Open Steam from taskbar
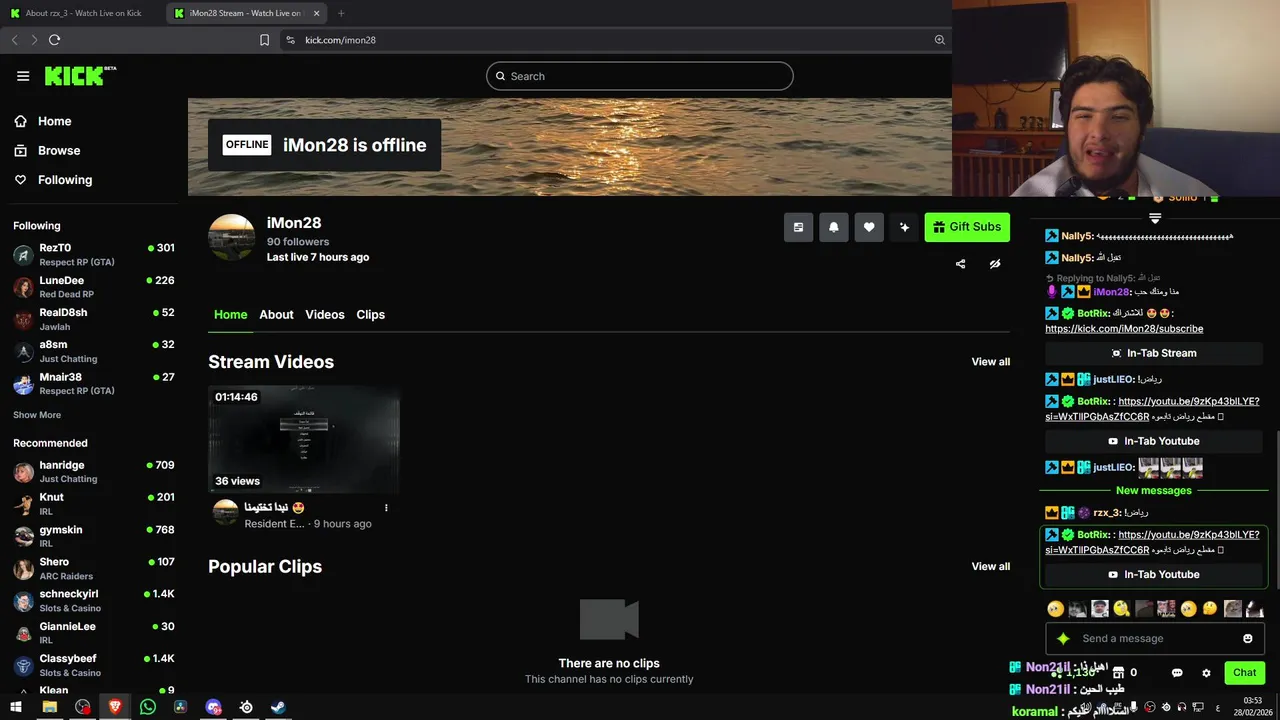The width and height of the screenshot is (1280, 720). pos(278,707)
